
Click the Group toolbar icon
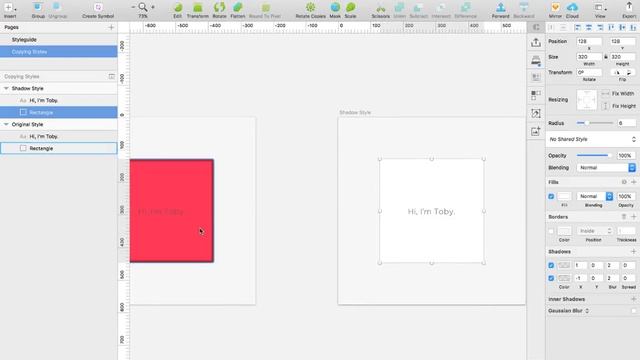pyautogui.click(x=38, y=10)
